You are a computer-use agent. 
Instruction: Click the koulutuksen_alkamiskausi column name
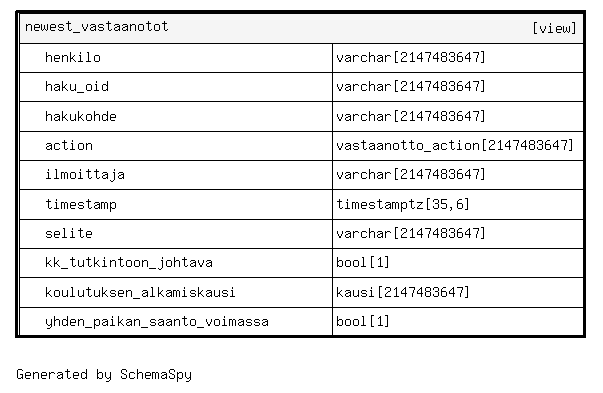pyautogui.click(x=140, y=292)
